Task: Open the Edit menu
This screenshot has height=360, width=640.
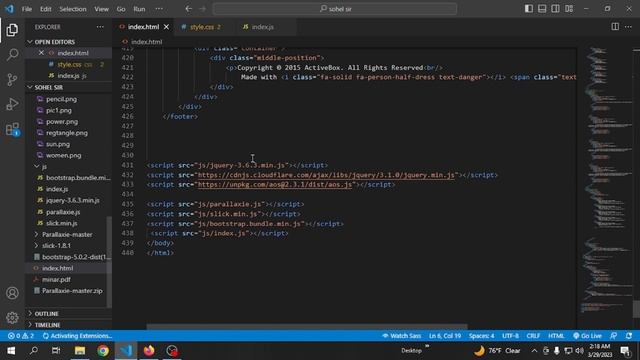Action: click(46, 9)
